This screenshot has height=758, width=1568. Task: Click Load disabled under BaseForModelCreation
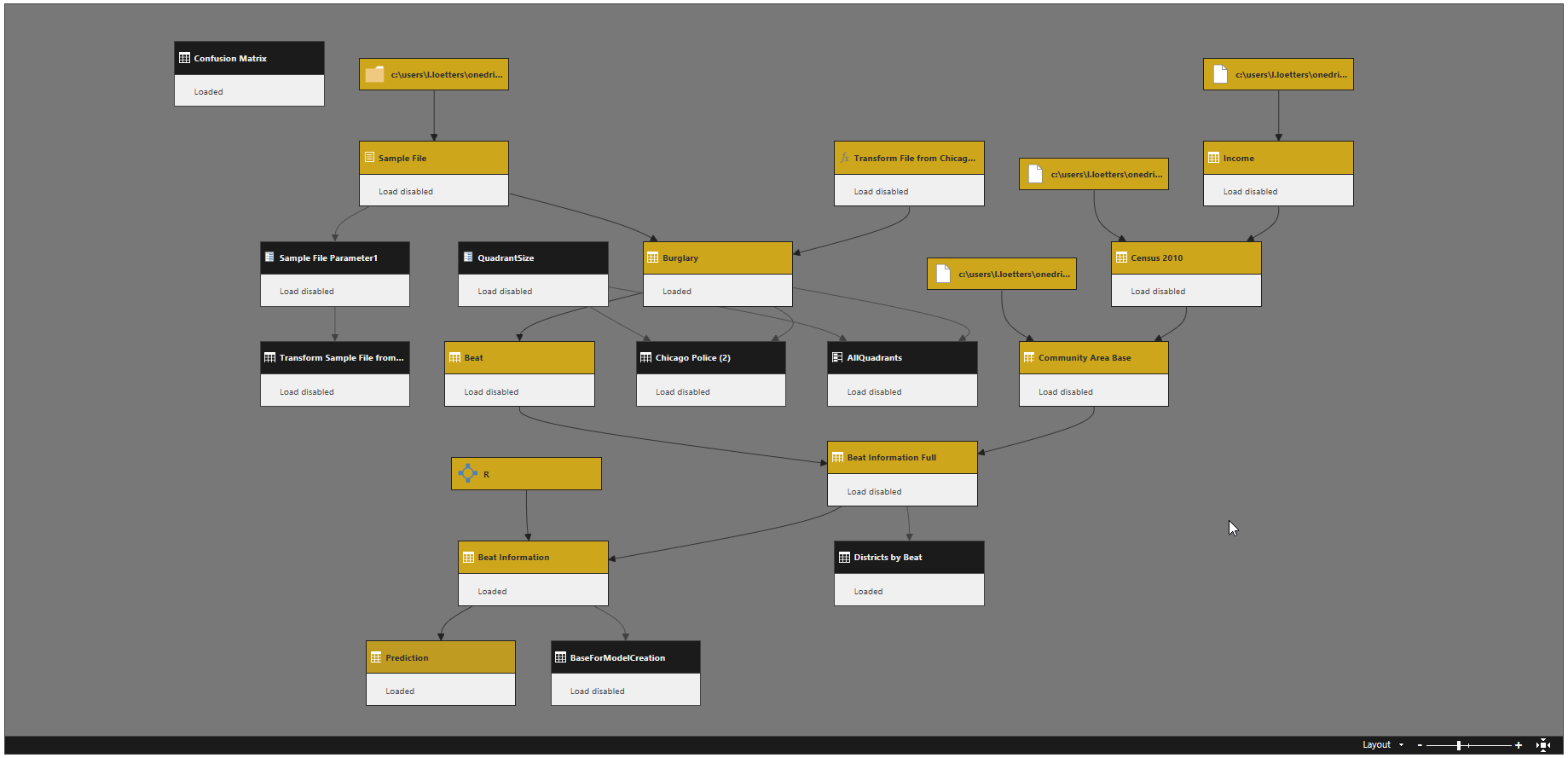(x=597, y=691)
